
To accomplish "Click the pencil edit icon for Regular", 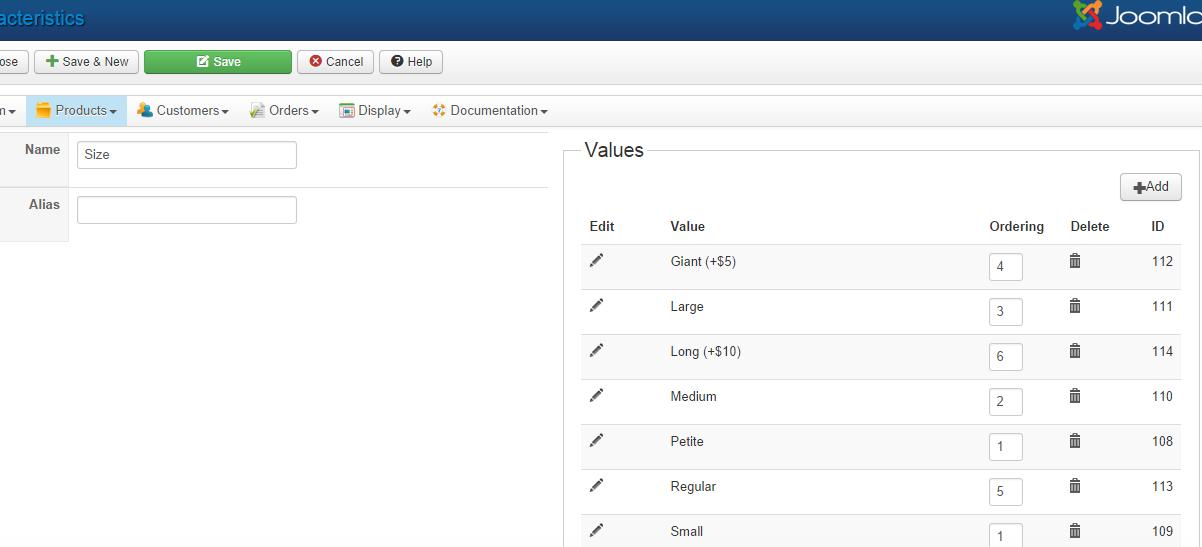I will (597, 486).
